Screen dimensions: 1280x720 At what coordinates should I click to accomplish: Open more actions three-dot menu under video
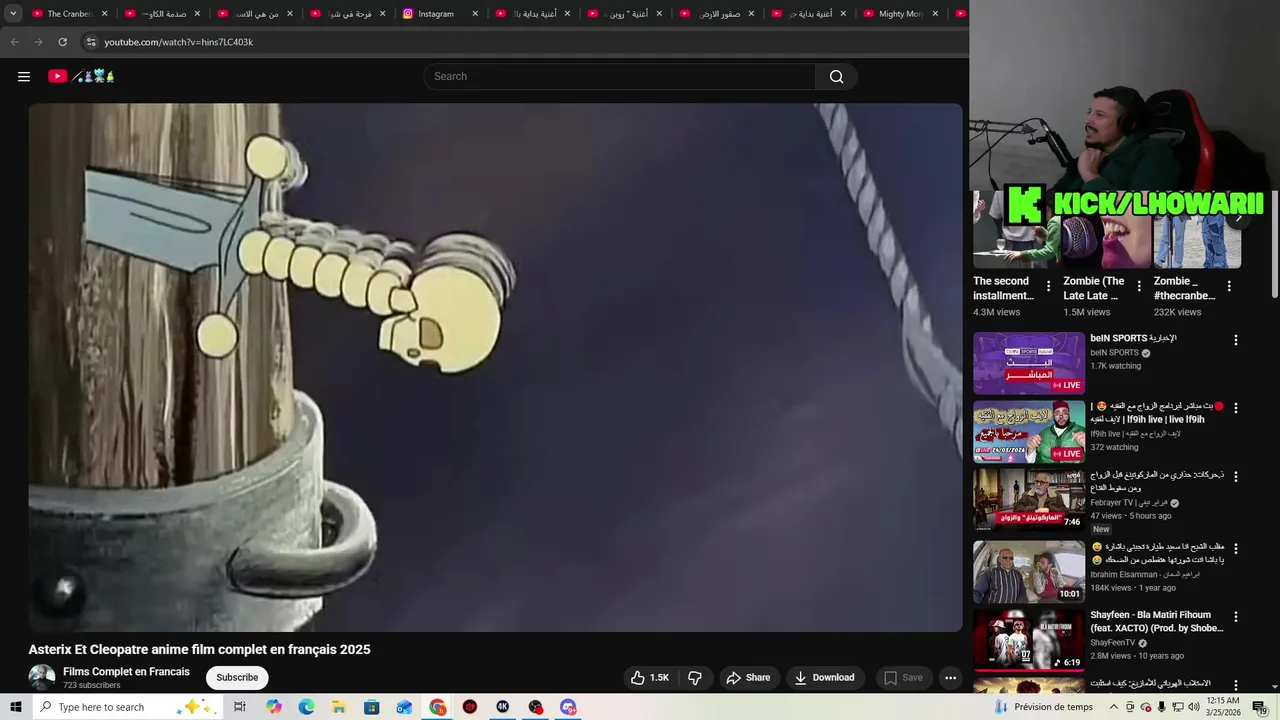click(x=950, y=678)
